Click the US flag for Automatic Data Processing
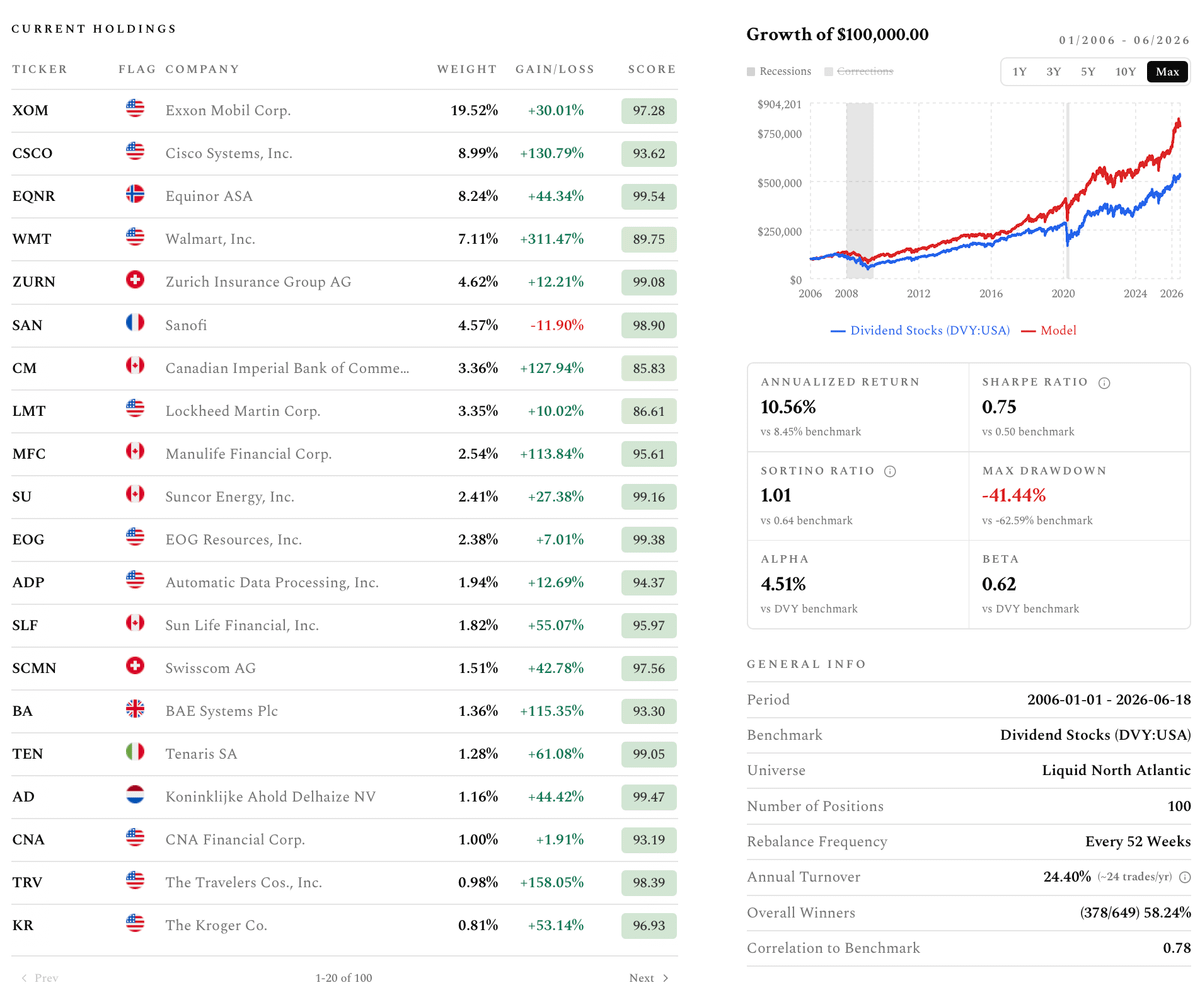The width and height of the screenshot is (1200, 993). pos(135,581)
